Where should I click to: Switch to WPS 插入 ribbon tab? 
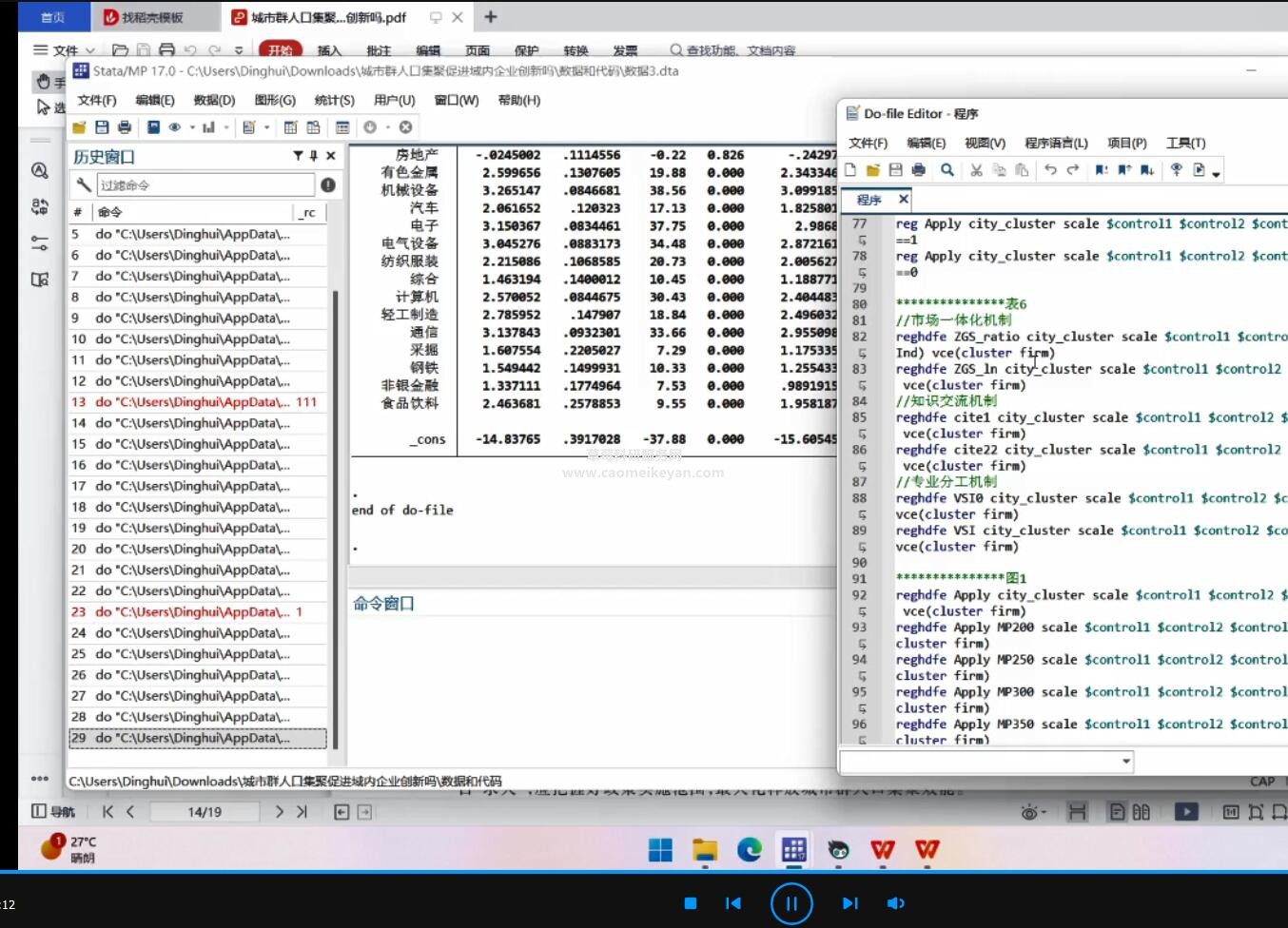(329, 51)
